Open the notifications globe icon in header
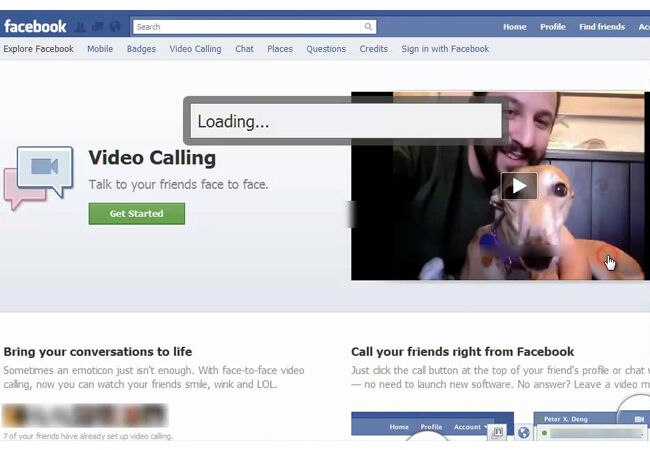 pos(115,27)
